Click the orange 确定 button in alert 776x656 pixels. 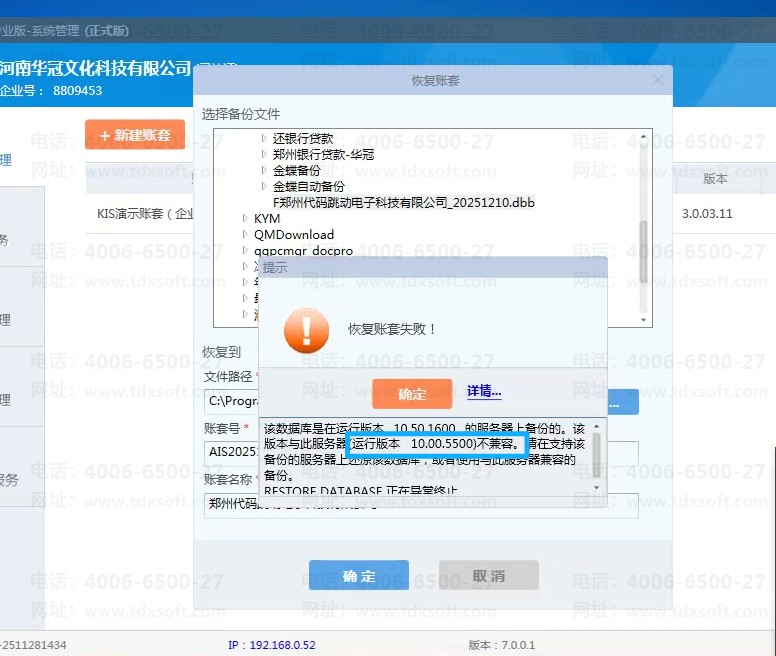411,394
